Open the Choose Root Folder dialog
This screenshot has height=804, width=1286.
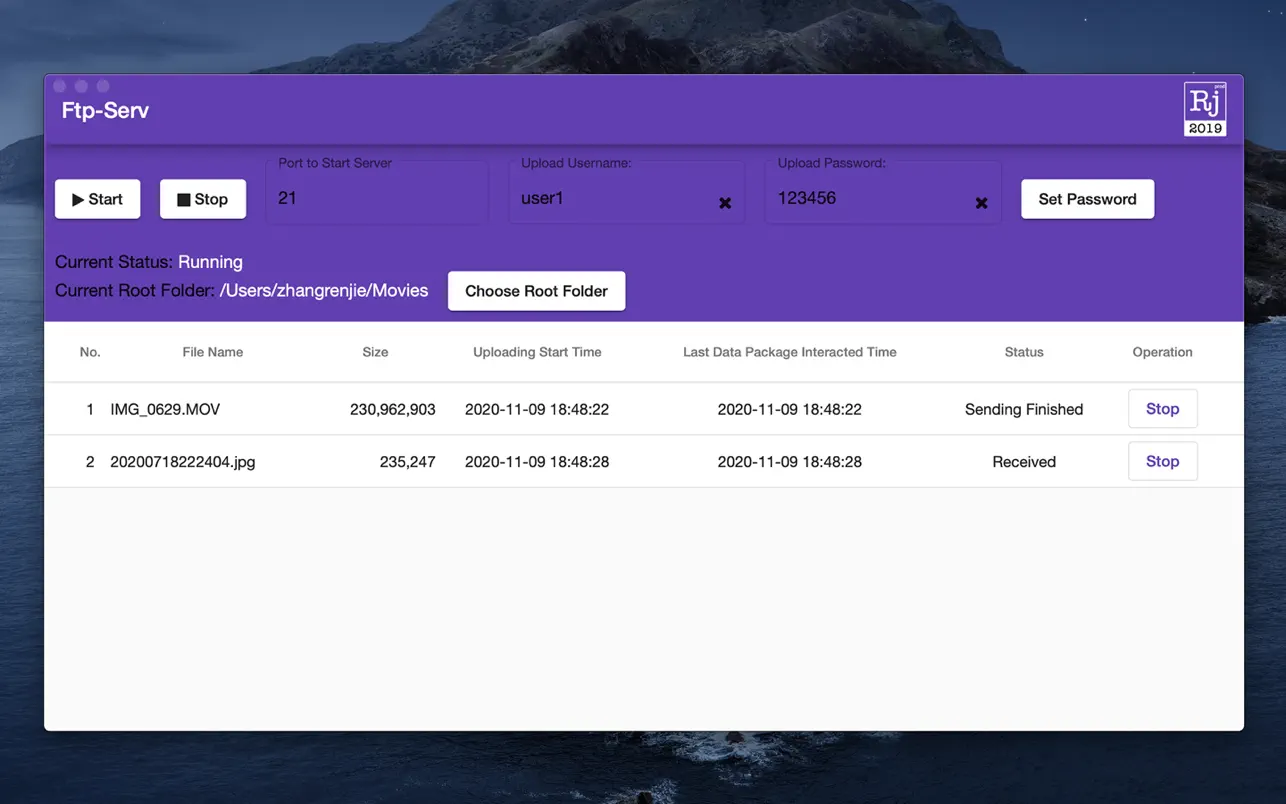[536, 291]
